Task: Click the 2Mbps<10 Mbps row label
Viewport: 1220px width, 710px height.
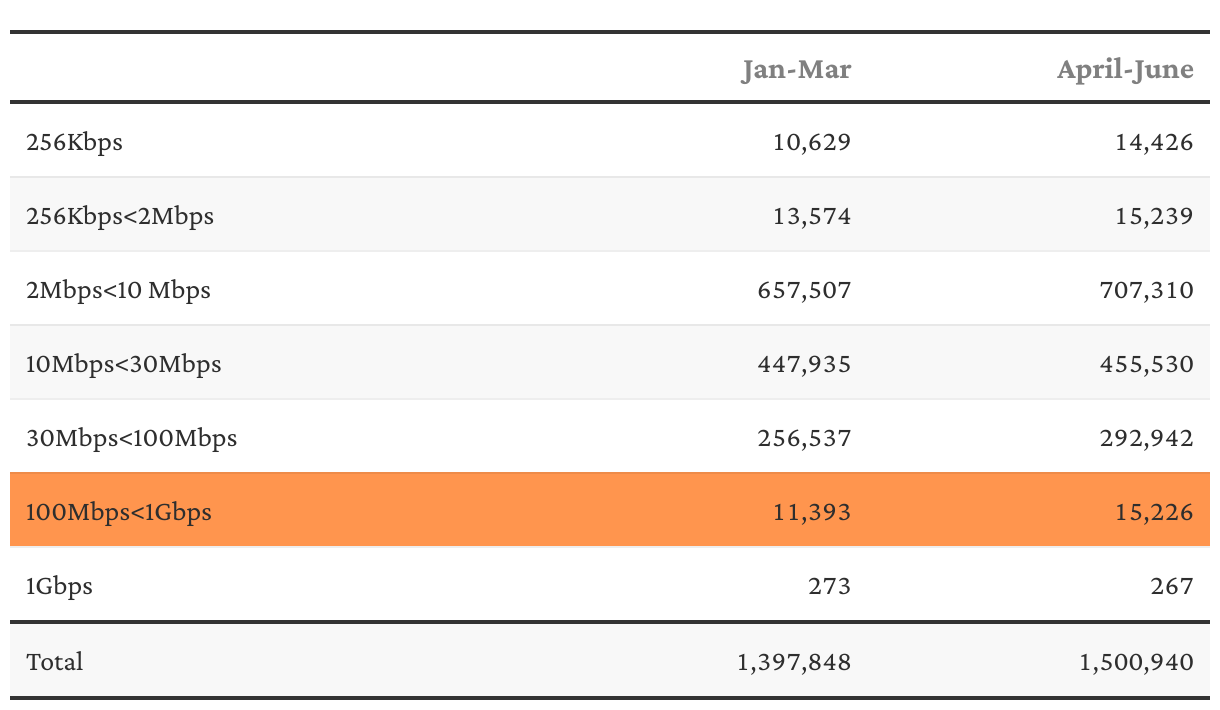Action: click(119, 290)
